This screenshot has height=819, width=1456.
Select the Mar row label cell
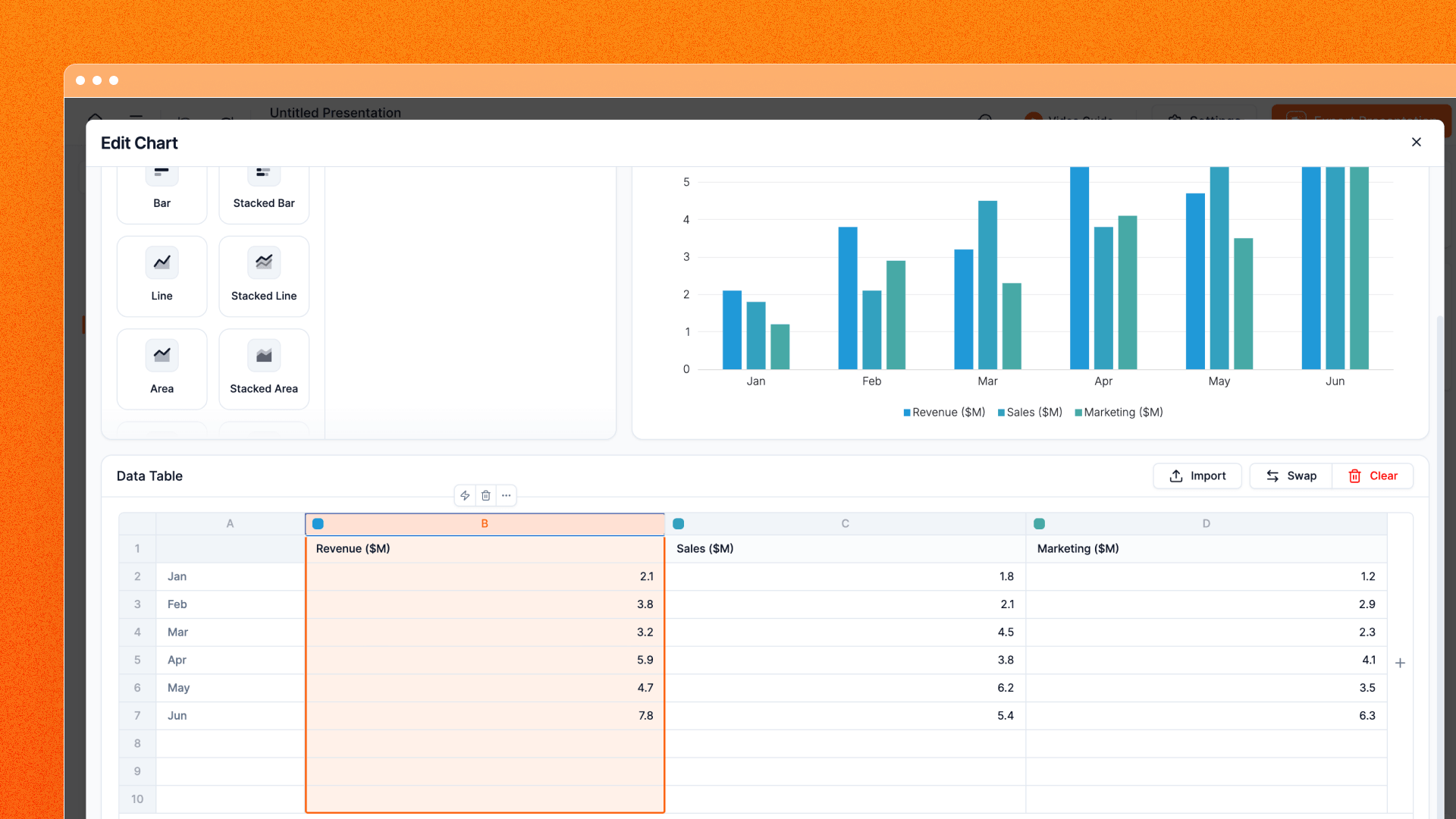[231, 632]
